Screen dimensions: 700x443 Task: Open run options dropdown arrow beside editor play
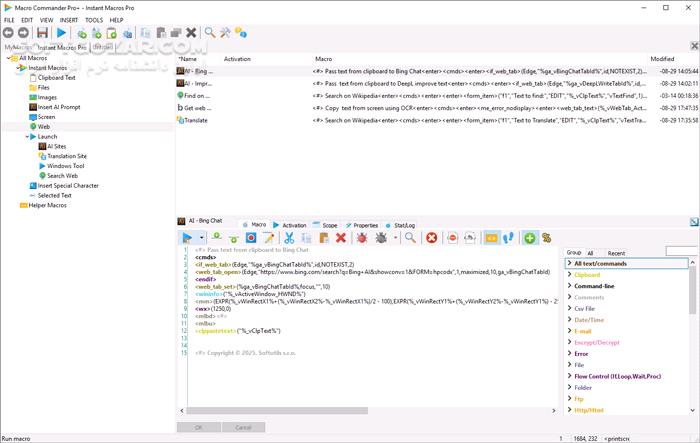(201, 238)
